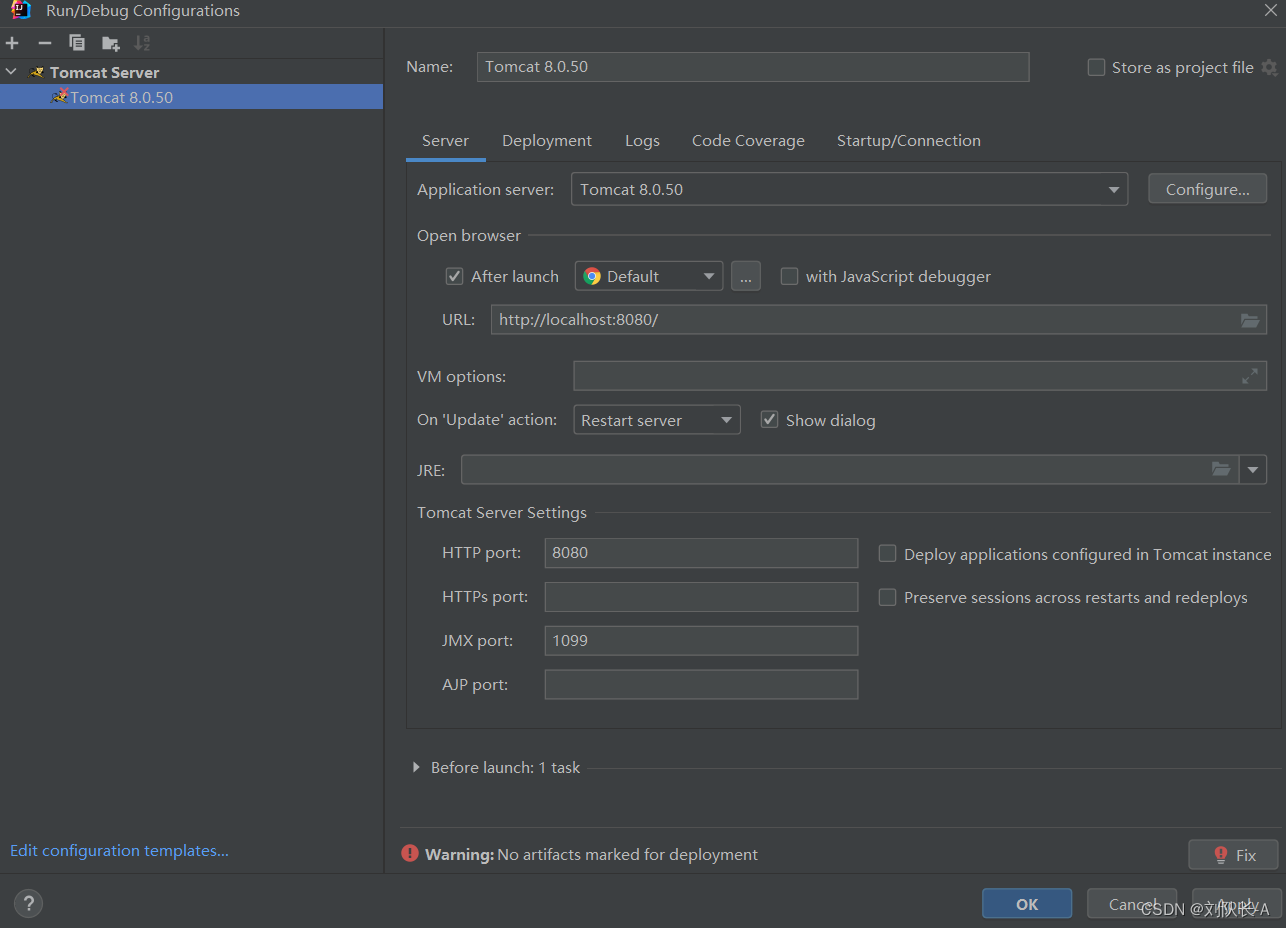
Task: Enable Preserve sessions across restarts and redeploys
Action: [887, 597]
